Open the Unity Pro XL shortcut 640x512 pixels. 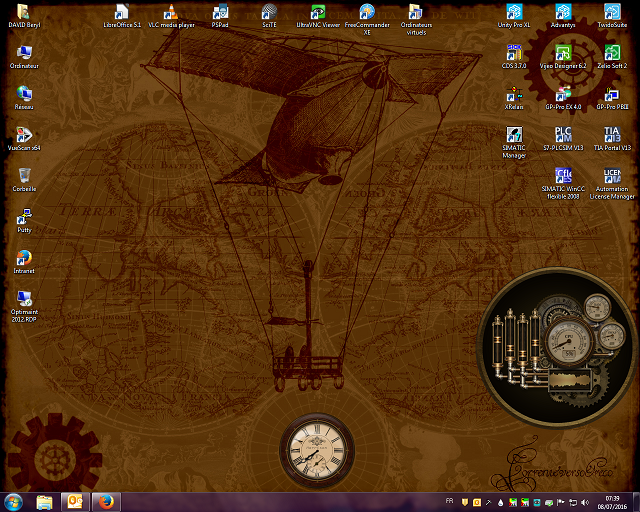[x=514, y=13]
